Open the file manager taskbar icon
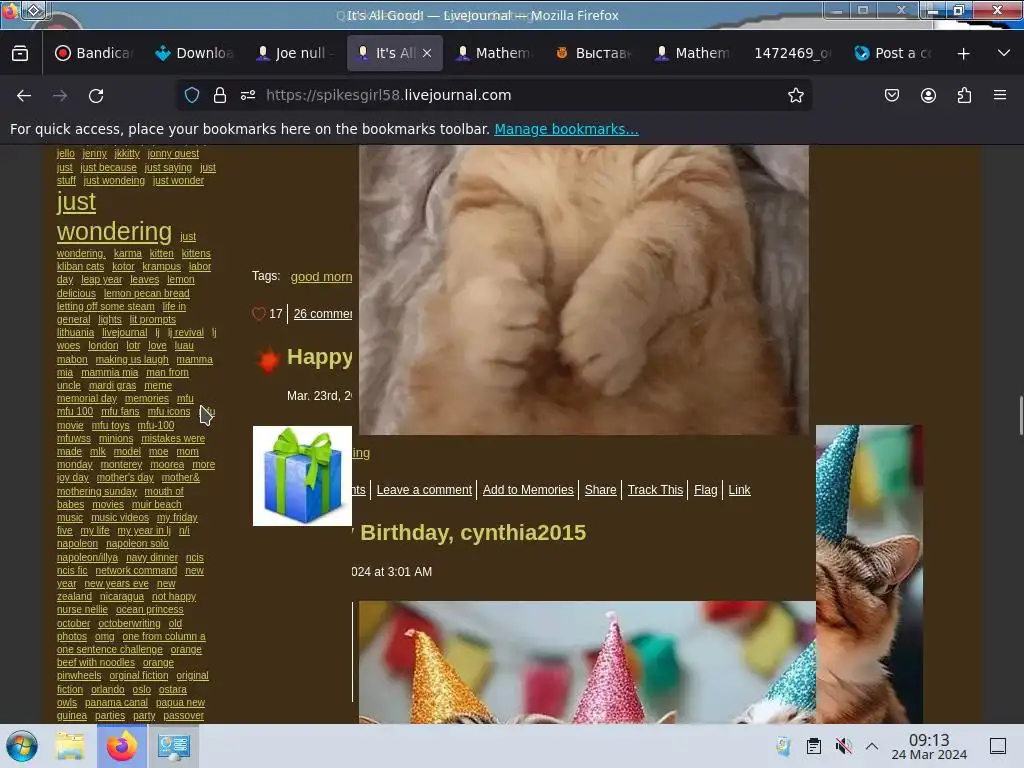The width and height of the screenshot is (1024, 768). pos(70,746)
